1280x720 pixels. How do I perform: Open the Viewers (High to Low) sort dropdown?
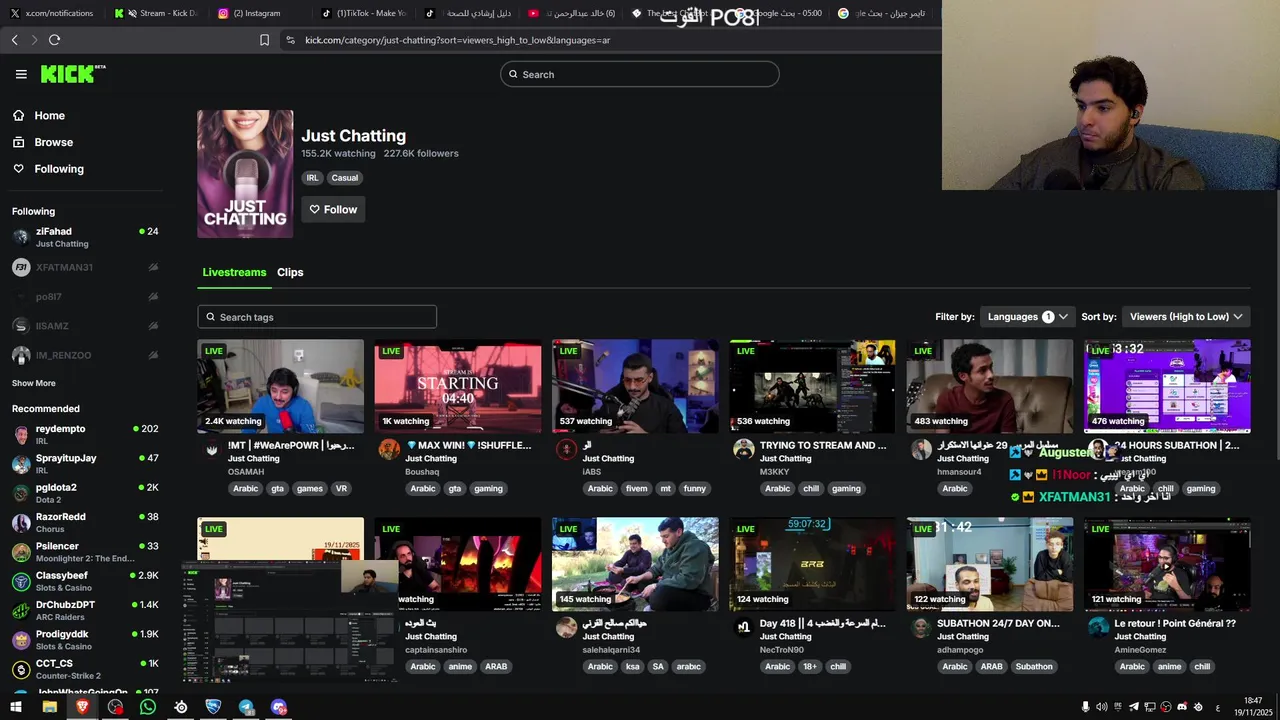coord(1186,317)
